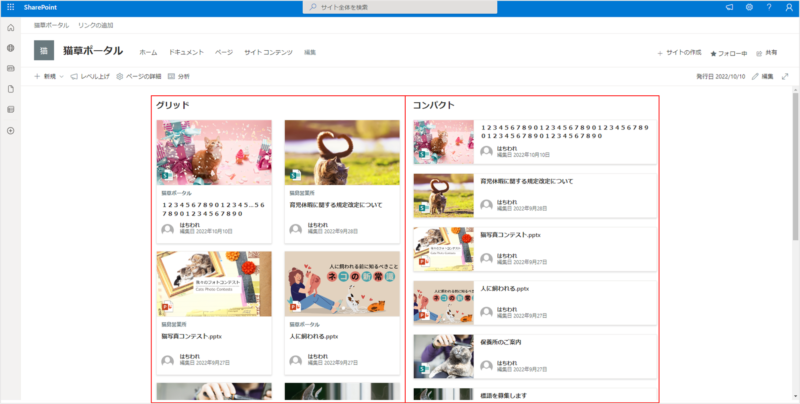This screenshot has width=800, height=404.
Task: Open the SharePoint app launcher waffle
Action: tap(11, 7)
